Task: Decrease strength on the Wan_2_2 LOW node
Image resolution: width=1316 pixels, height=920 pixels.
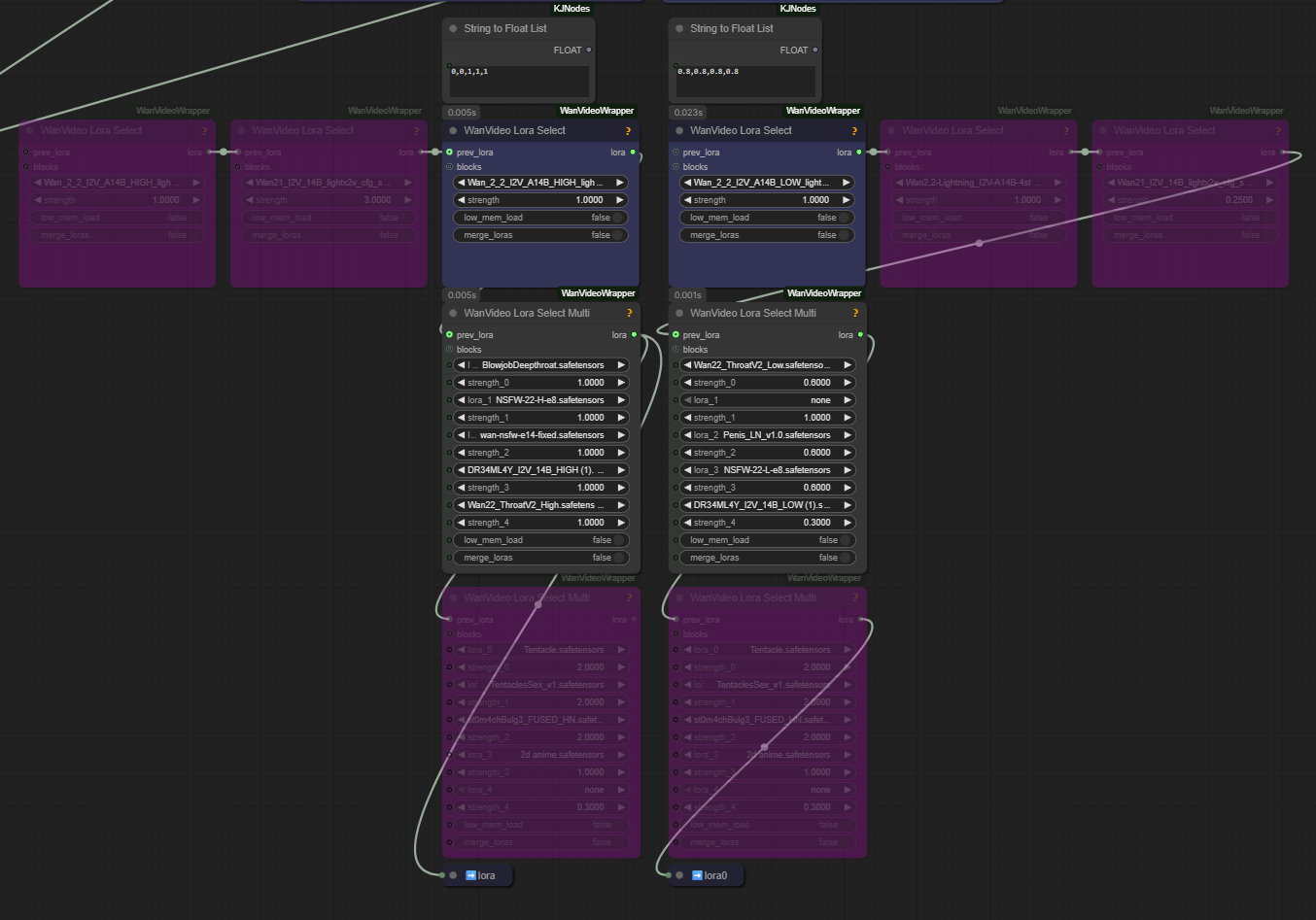Action: tap(688, 200)
